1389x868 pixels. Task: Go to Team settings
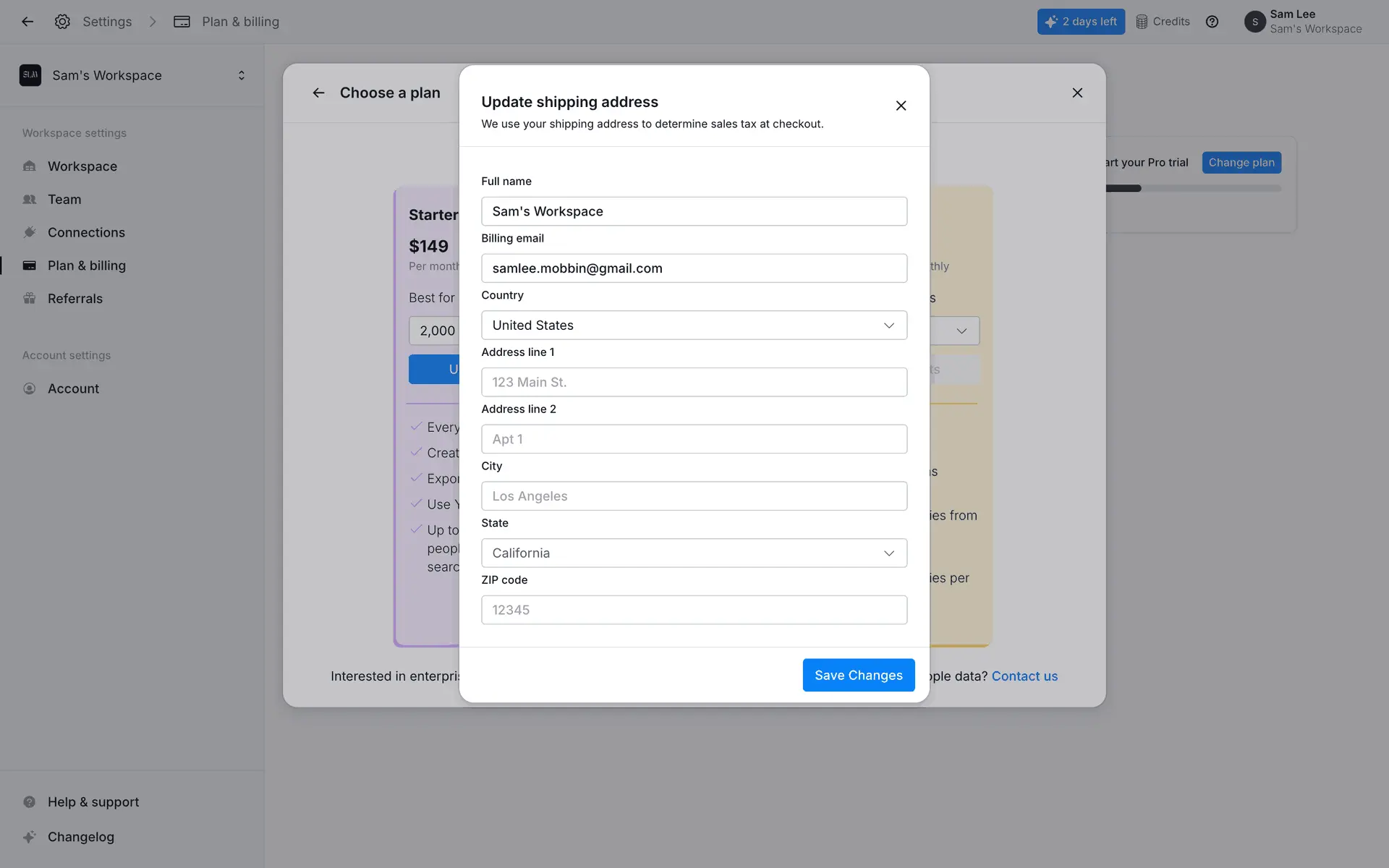tap(64, 200)
